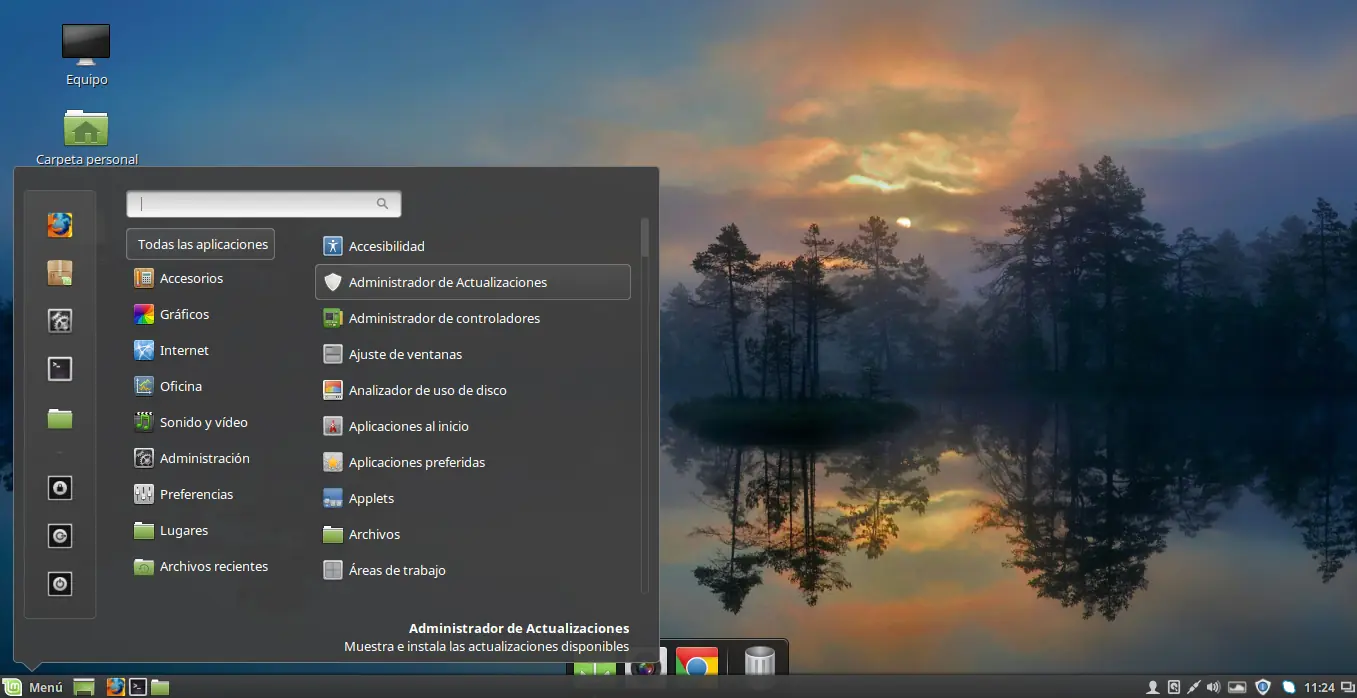Launch Firefox from the menu favorites sidebar

60,225
